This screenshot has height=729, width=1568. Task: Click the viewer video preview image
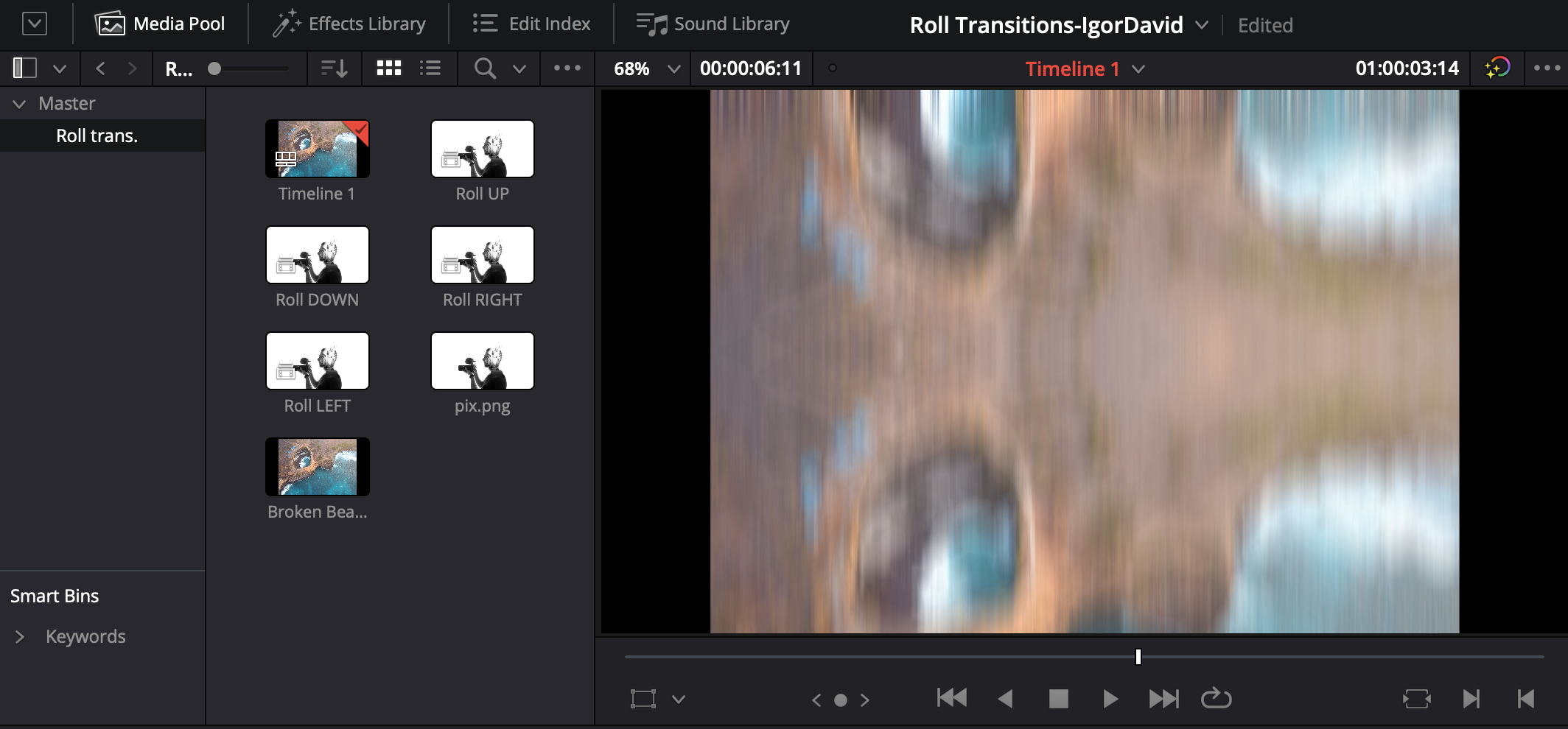(x=1085, y=362)
